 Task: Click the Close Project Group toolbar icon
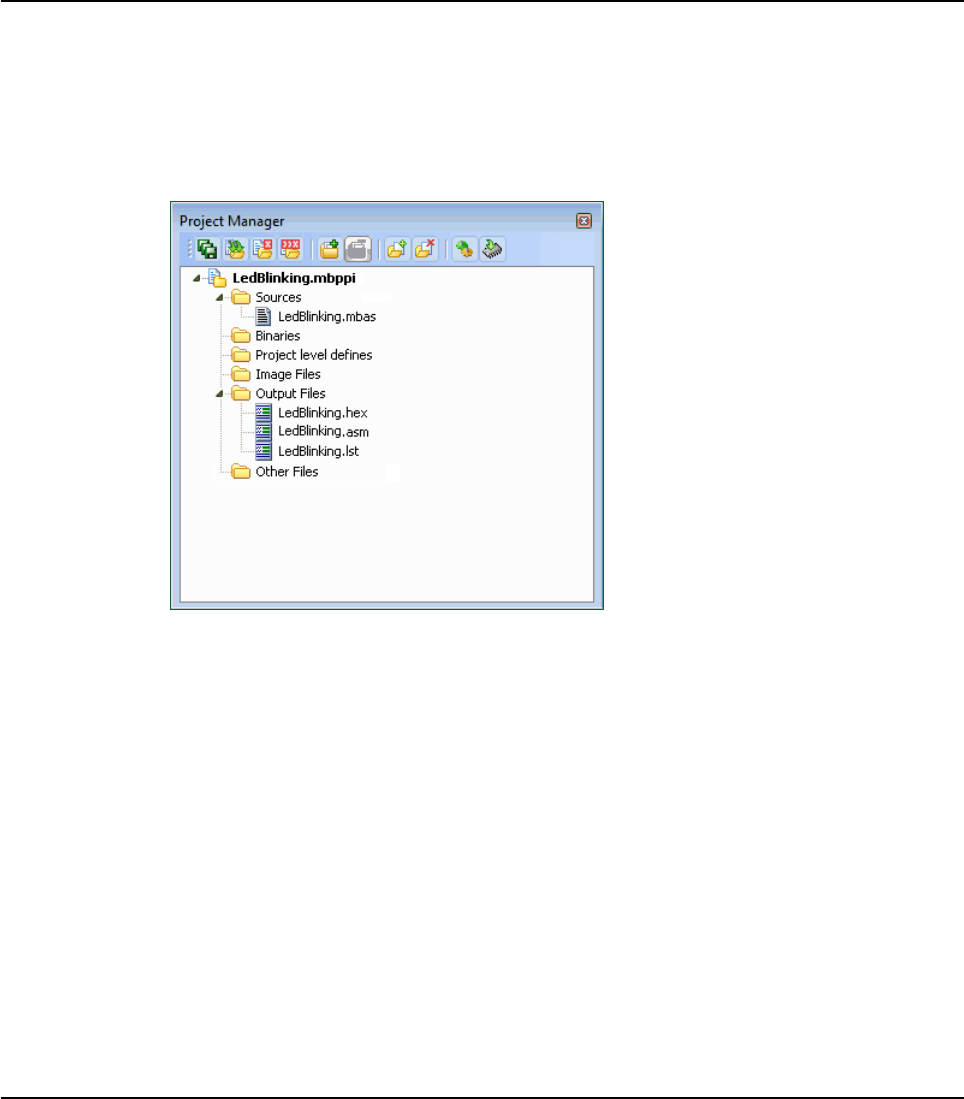[290, 249]
